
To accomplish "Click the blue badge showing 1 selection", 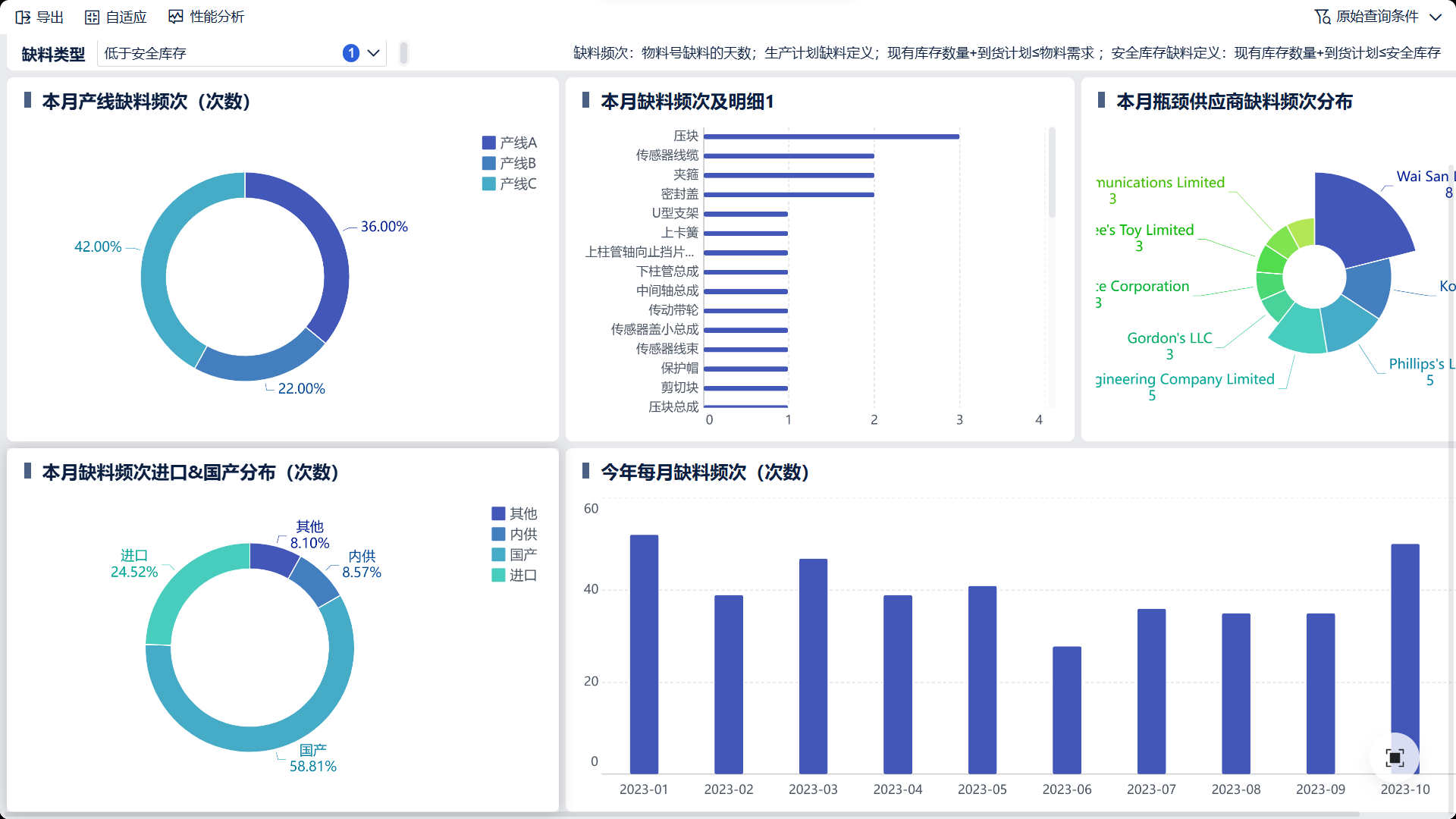I will [350, 53].
